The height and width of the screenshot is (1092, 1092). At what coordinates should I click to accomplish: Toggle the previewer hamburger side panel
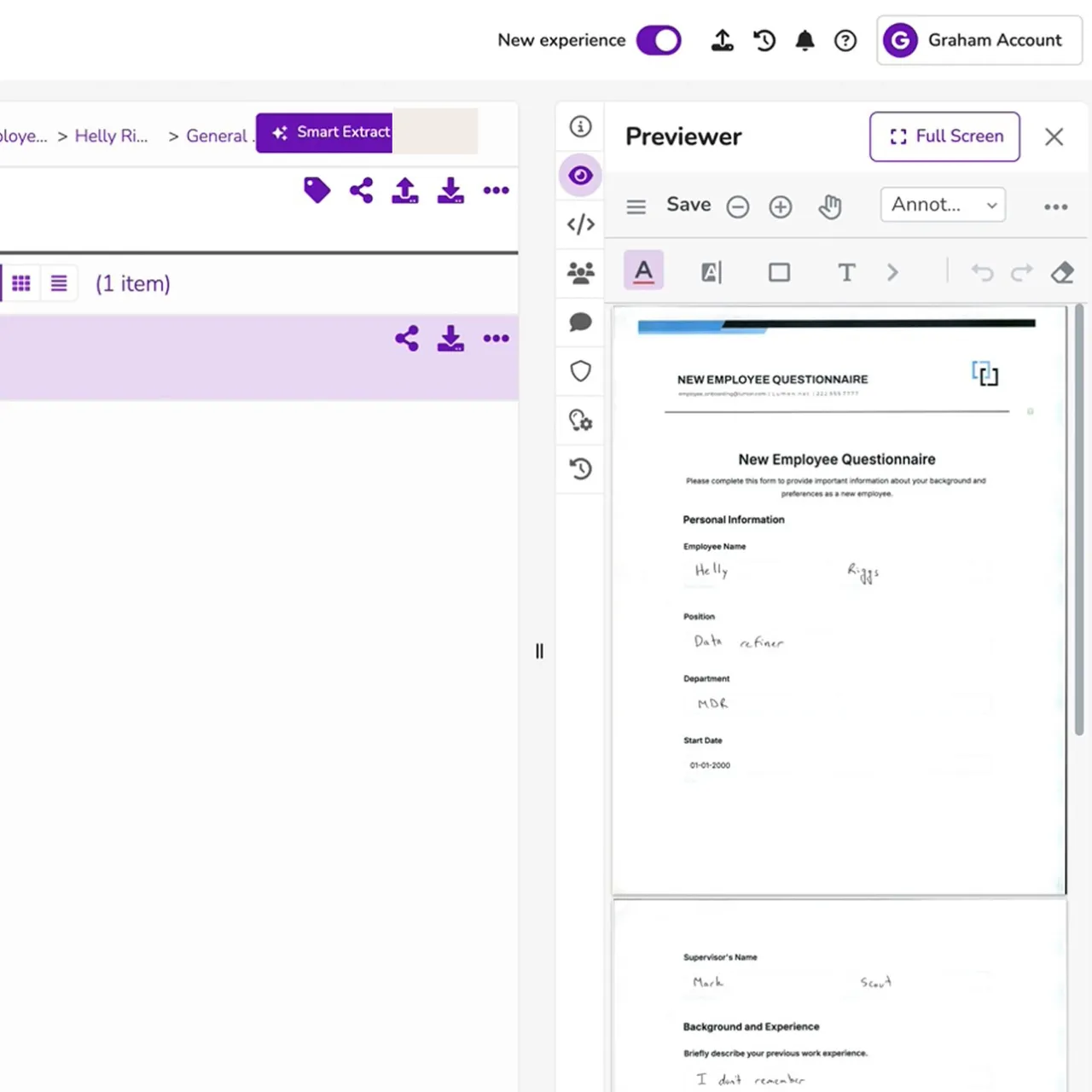[636, 206]
